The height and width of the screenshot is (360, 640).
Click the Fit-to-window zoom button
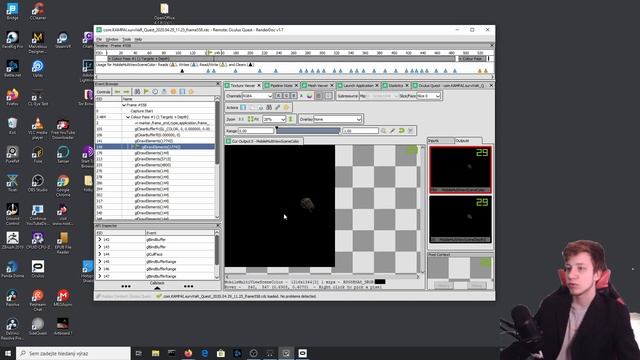(x=253, y=119)
